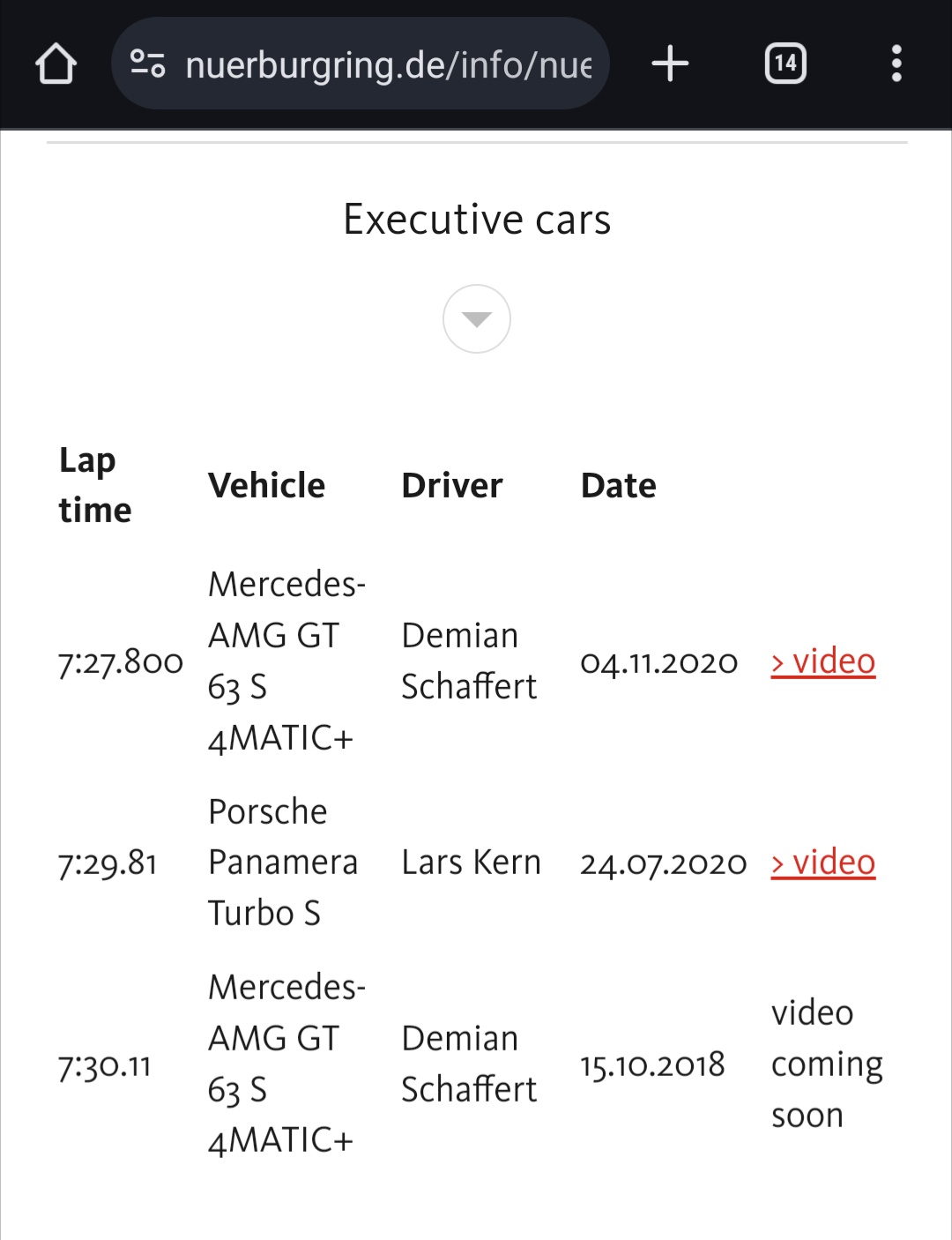Click the Executive cars heading

click(476, 220)
